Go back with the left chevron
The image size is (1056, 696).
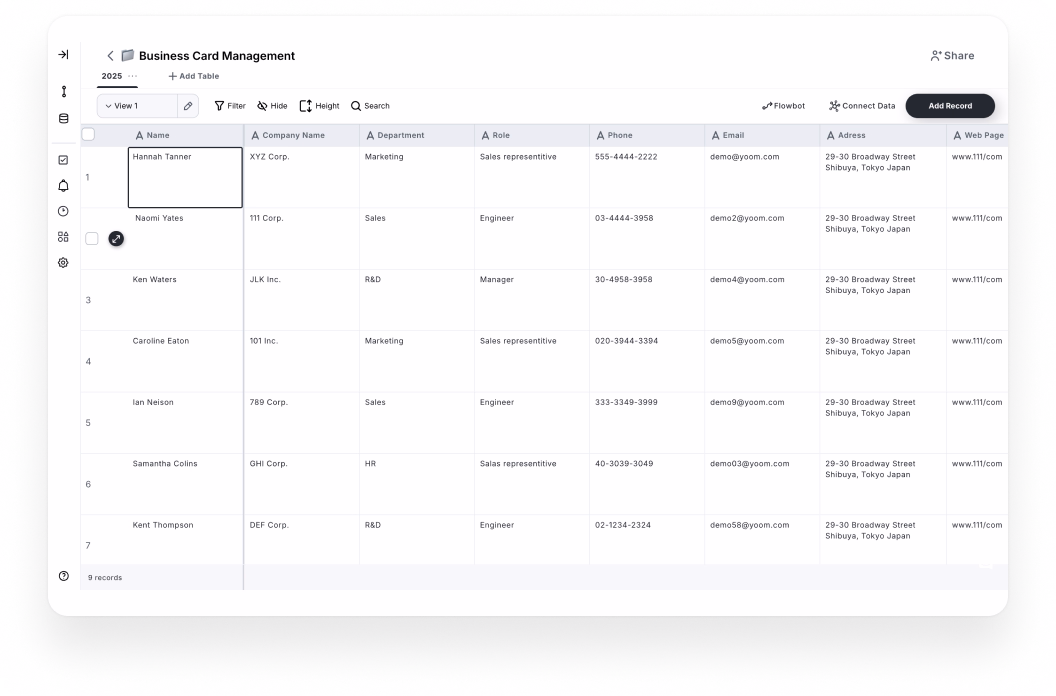coord(110,56)
